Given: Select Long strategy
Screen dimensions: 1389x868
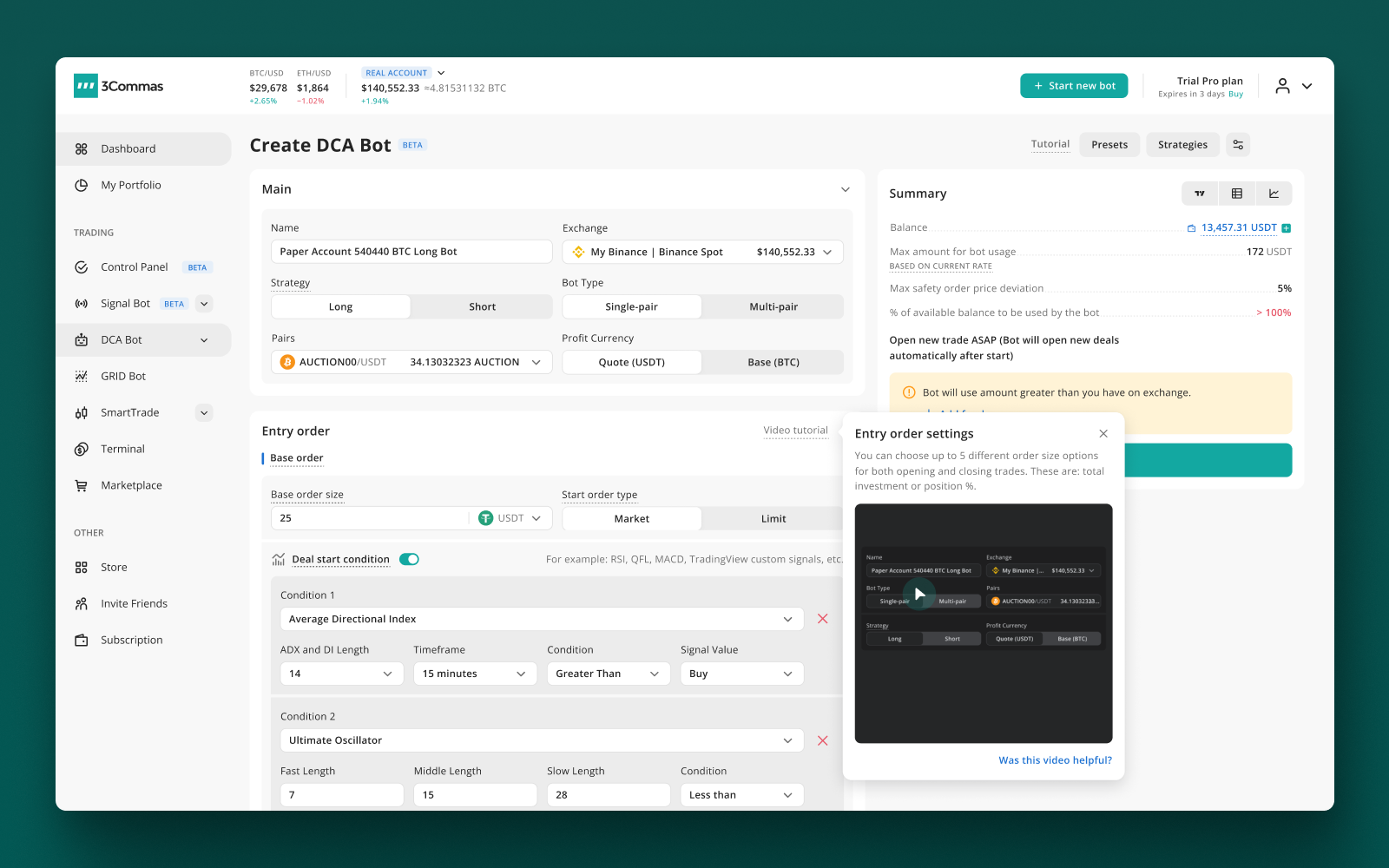Looking at the screenshot, I should point(340,307).
